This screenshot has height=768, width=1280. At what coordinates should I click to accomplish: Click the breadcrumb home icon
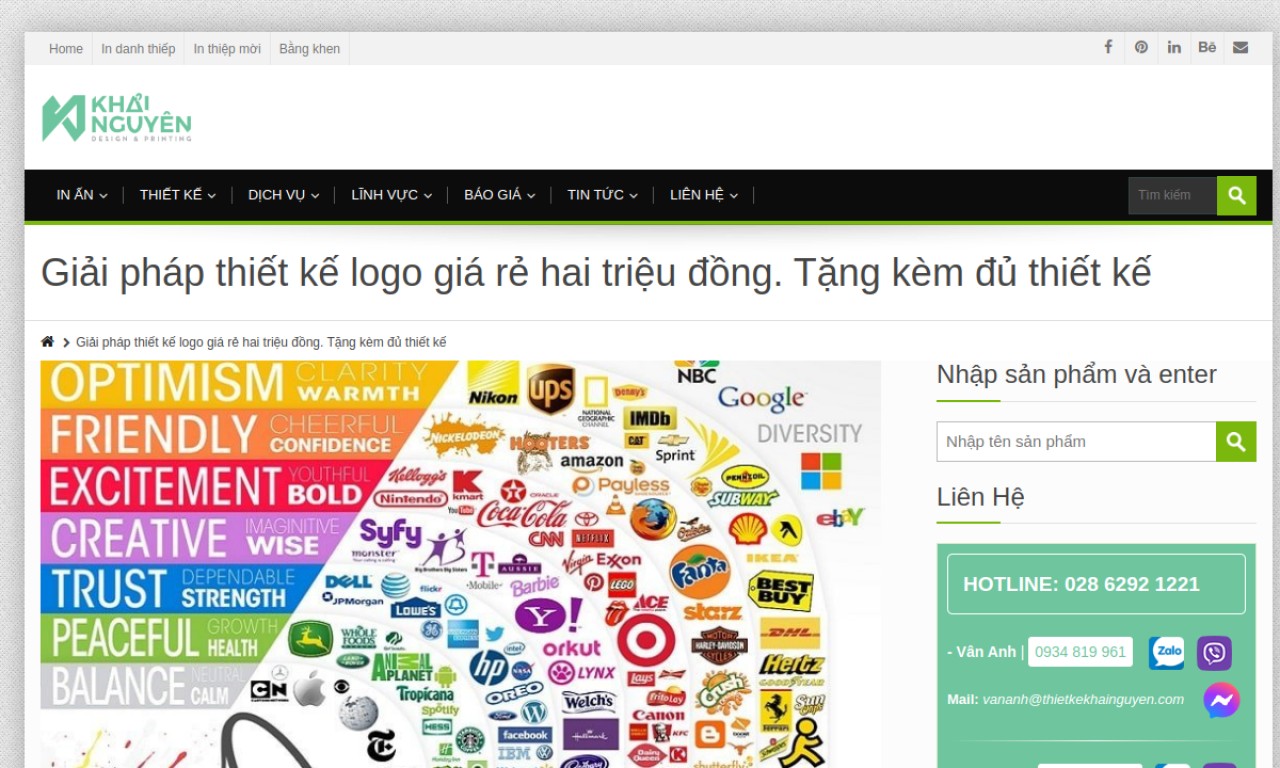click(47, 342)
